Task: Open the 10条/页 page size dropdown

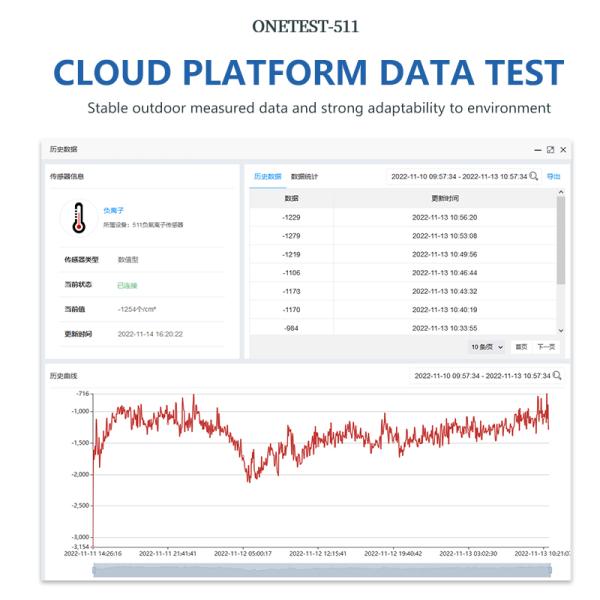Action: [x=488, y=346]
